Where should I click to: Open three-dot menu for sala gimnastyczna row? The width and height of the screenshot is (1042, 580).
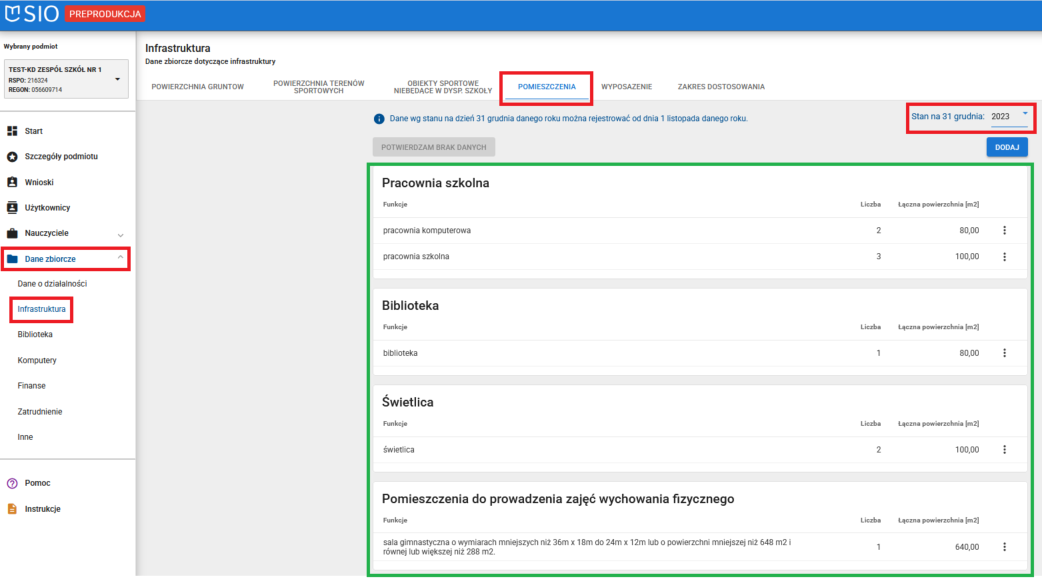[1004, 547]
